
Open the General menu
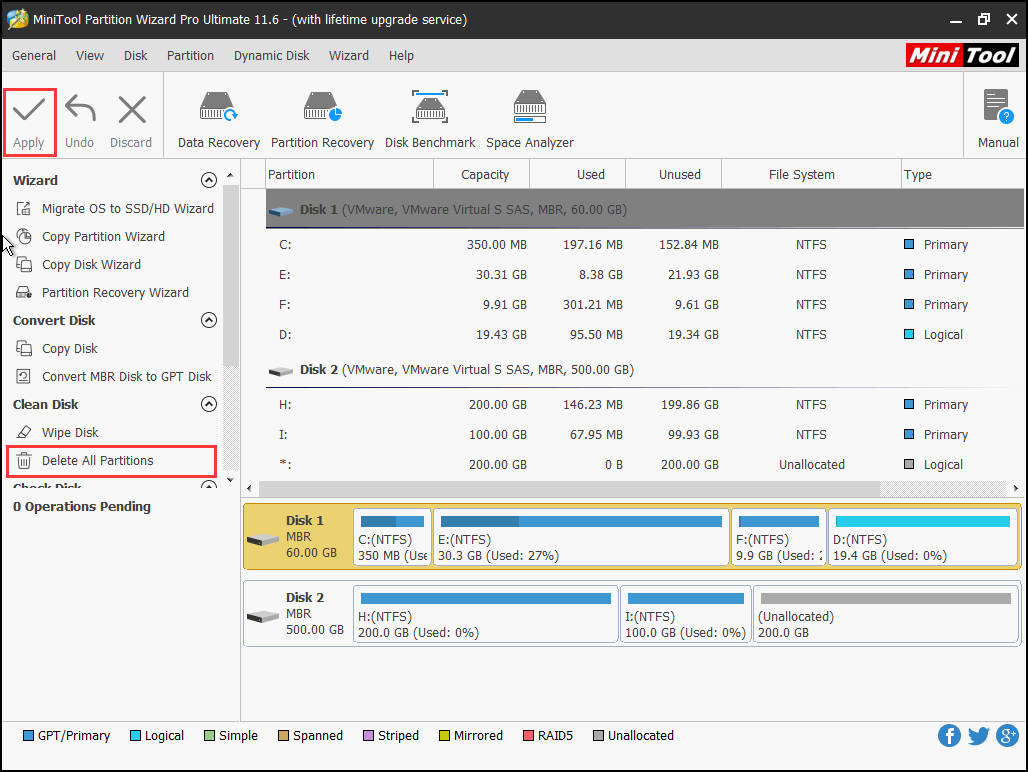pyautogui.click(x=34, y=56)
